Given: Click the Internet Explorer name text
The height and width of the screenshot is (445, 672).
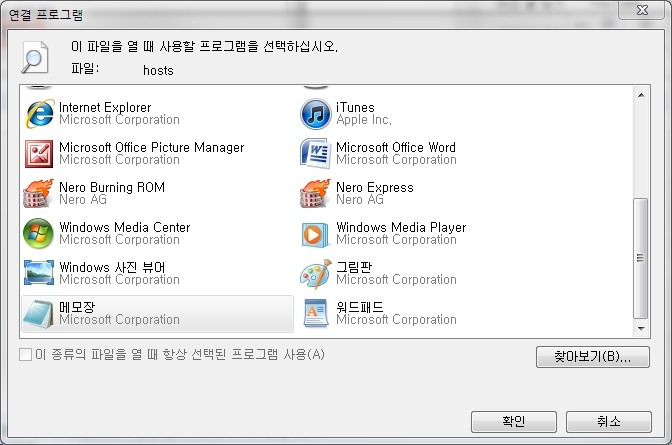Looking at the screenshot, I should 105,107.
